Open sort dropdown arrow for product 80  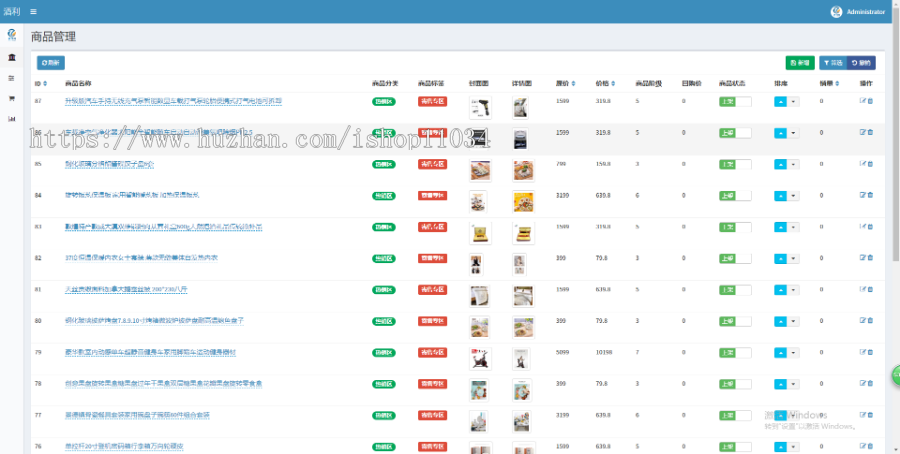[x=793, y=321]
